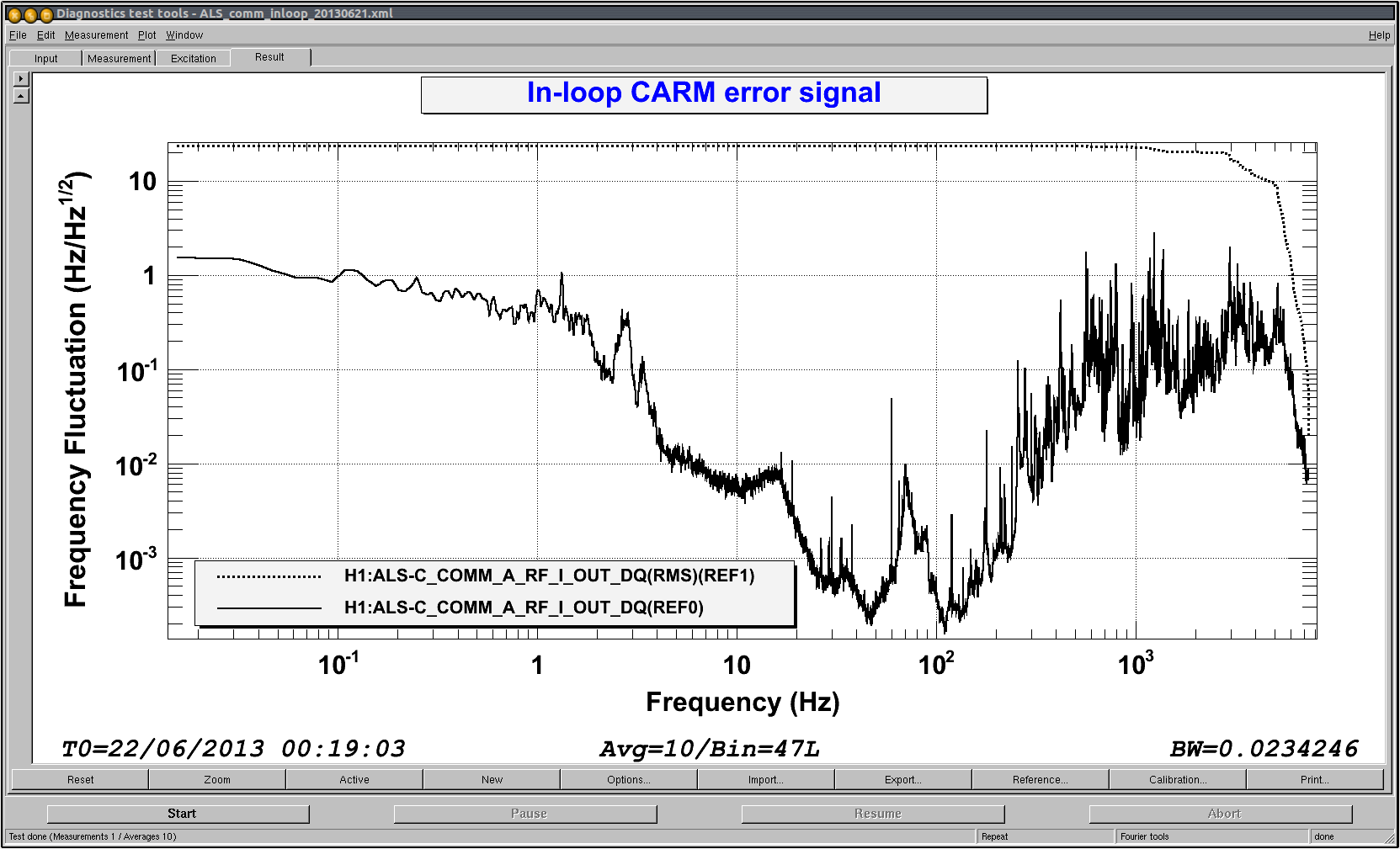The width and height of the screenshot is (1400, 849).
Task: Open the Edit menu
Action: pos(45,35)
